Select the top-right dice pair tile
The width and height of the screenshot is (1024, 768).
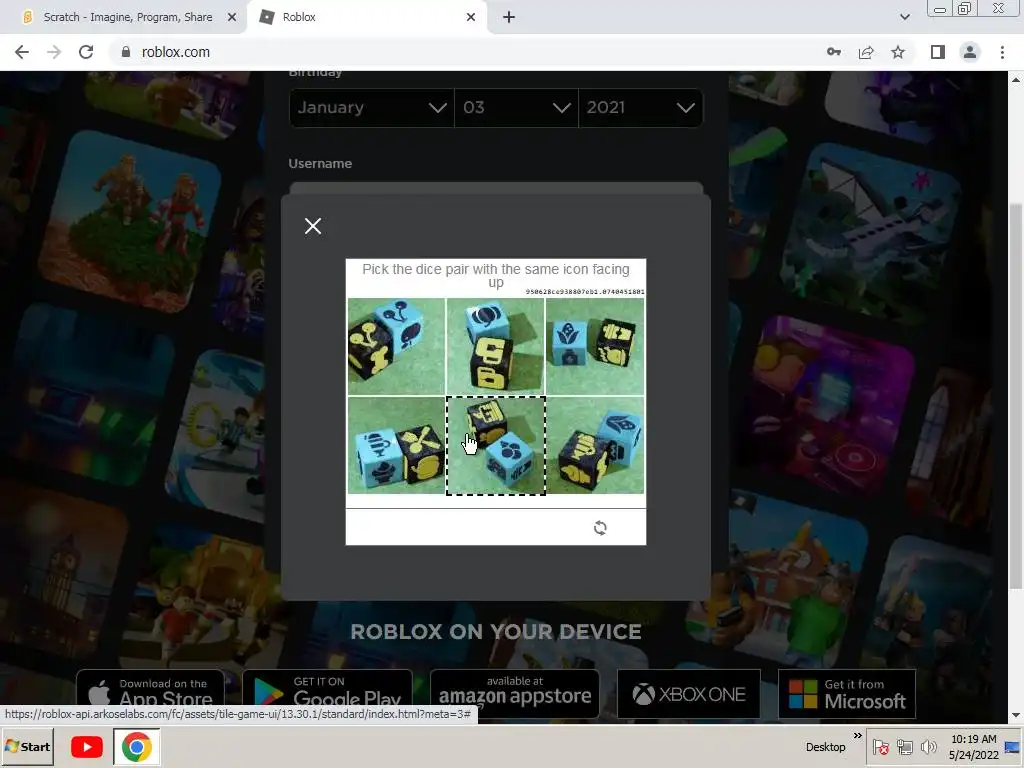(595, 346)
